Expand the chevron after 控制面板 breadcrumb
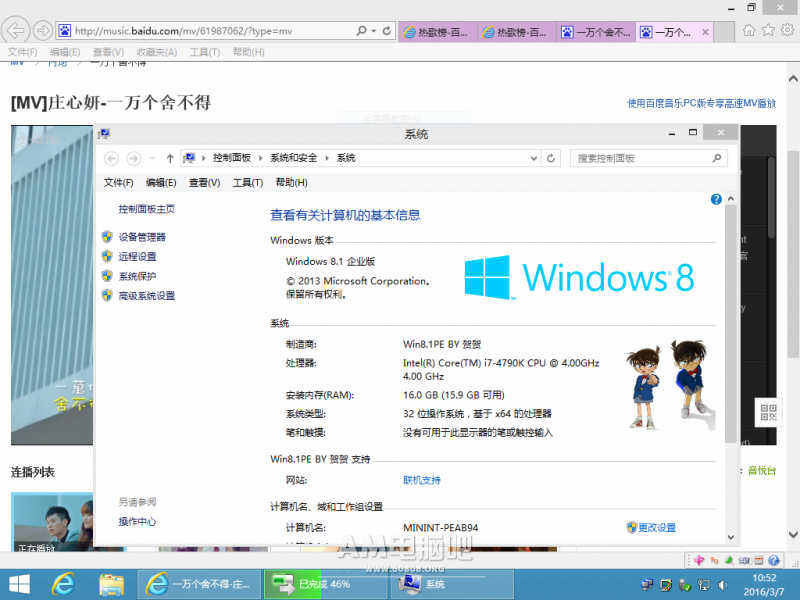Screen dimensions: 800x600 click(261, 158)
